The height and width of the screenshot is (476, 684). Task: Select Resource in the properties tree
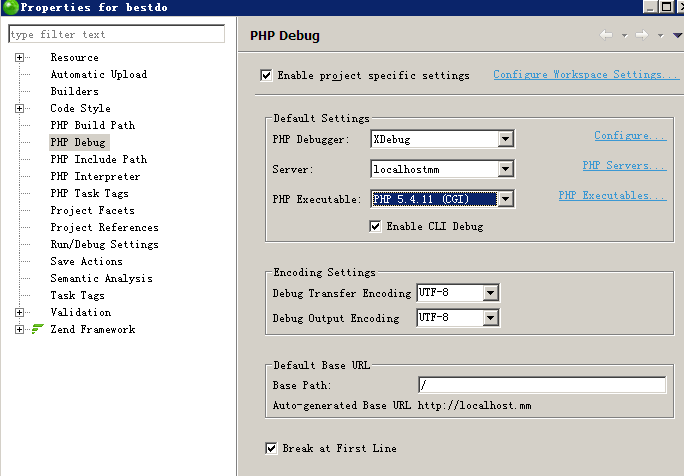pyautogui.click(x=75, y=58)
